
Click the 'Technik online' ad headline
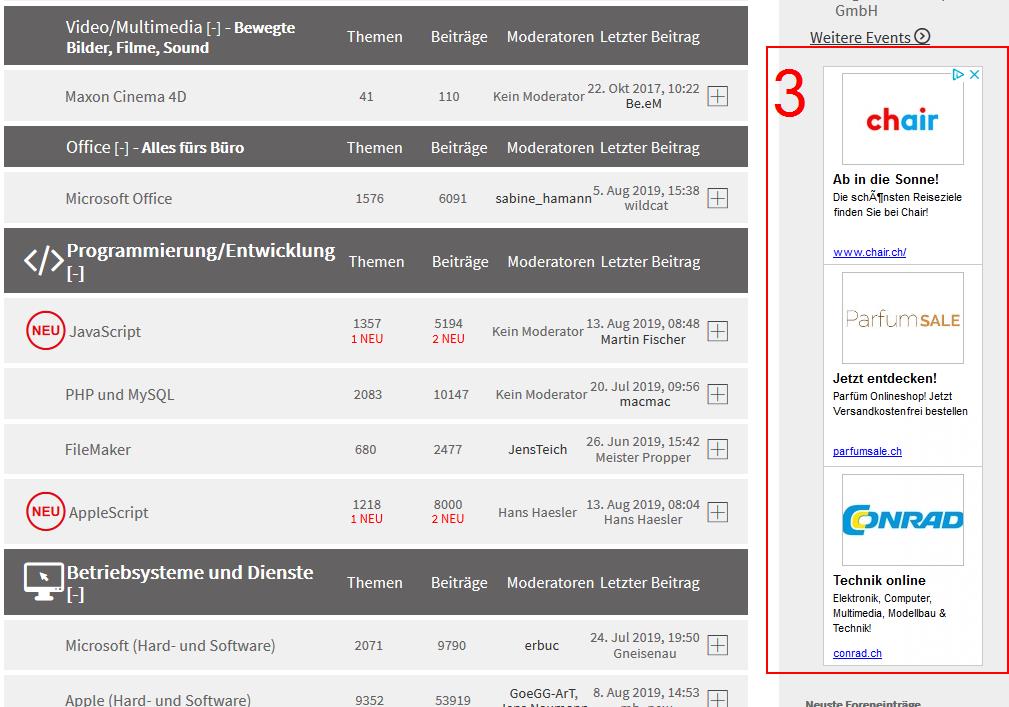(879, 580)
